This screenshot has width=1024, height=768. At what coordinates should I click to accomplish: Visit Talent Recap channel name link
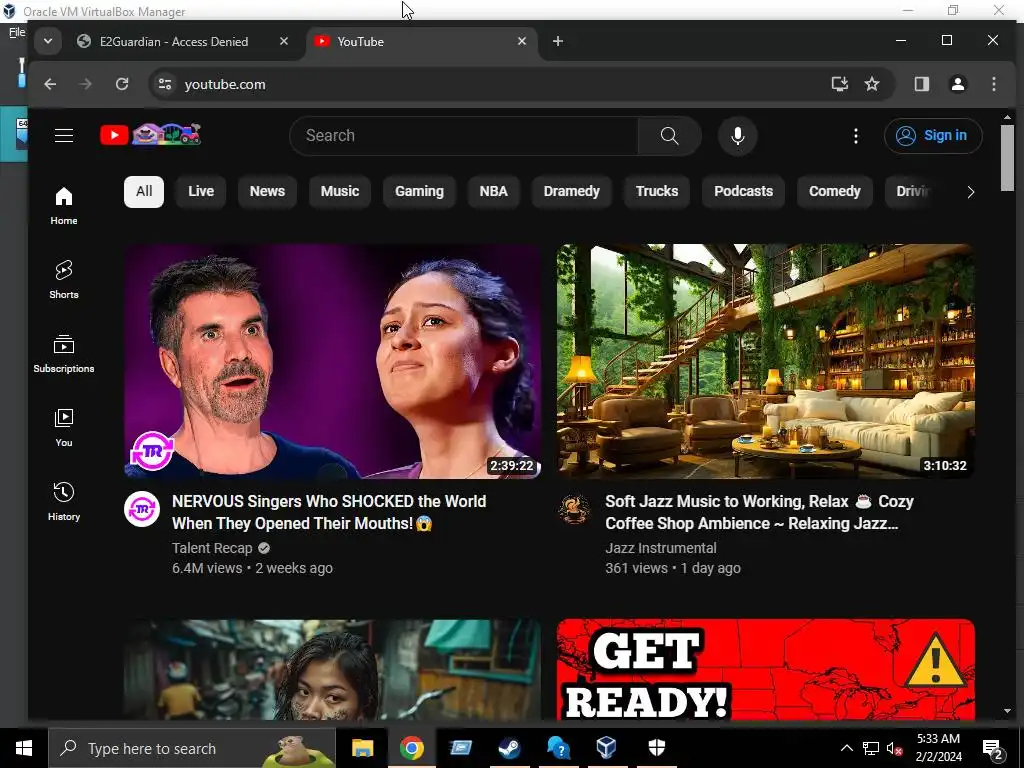pos(212,548)
